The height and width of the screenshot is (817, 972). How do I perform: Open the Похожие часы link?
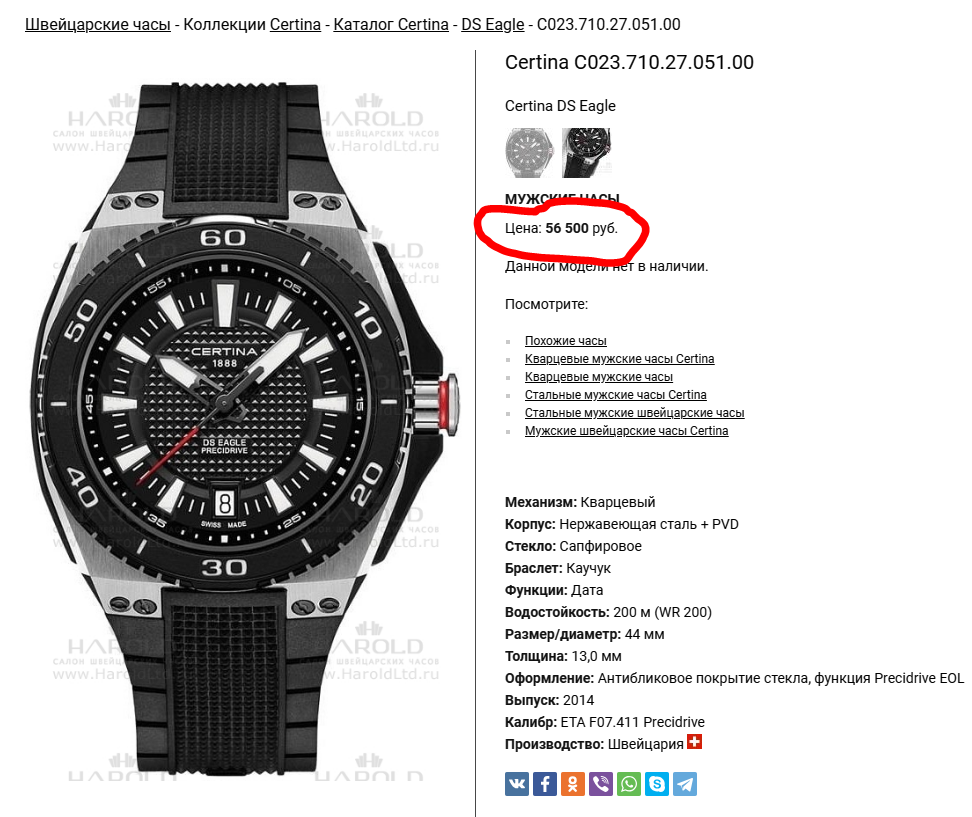565,341
